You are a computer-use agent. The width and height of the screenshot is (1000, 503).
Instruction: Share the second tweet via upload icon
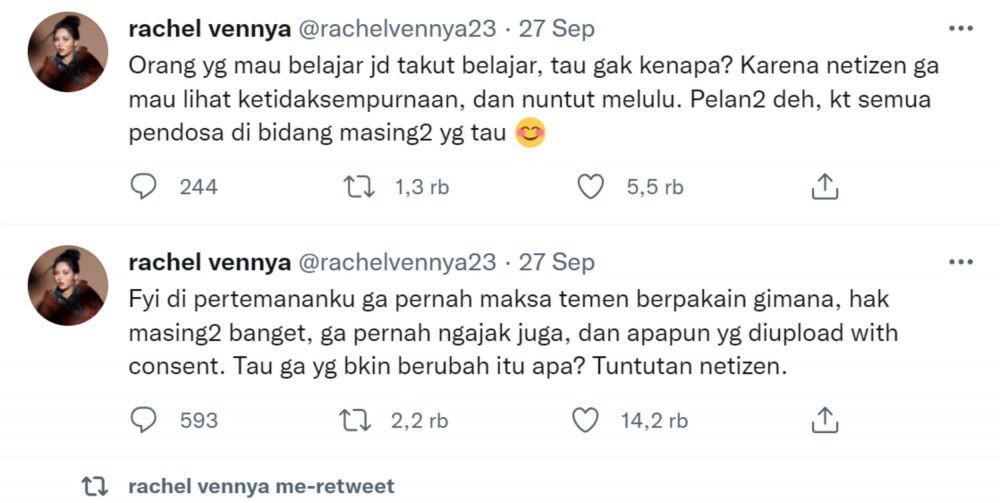(x=823, y=420)
